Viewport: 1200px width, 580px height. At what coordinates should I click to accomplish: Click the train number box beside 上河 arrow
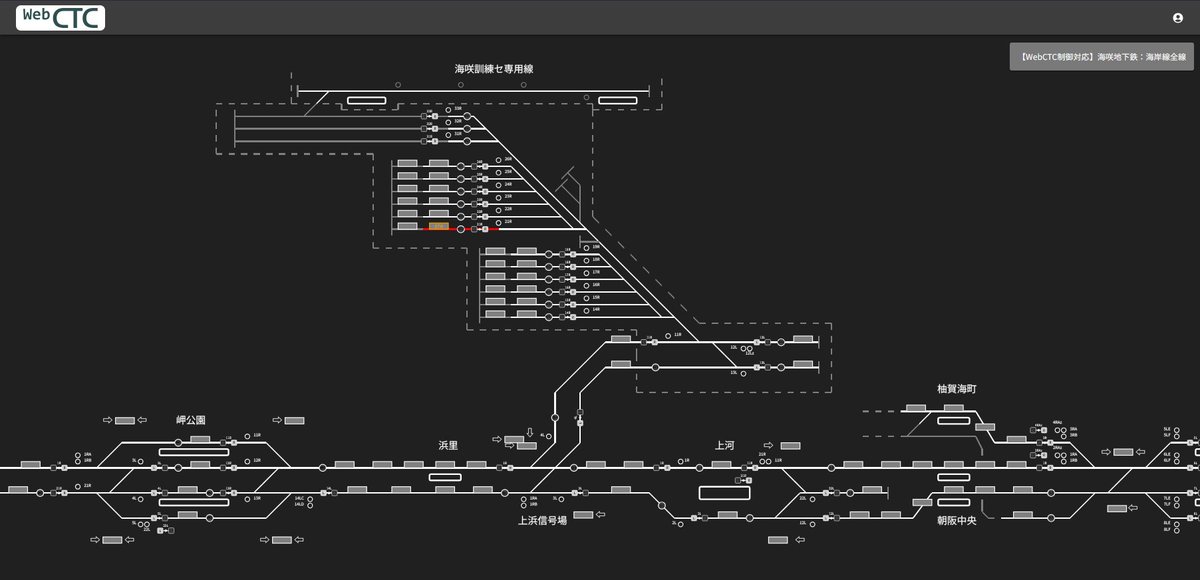(x=790, y=445)
